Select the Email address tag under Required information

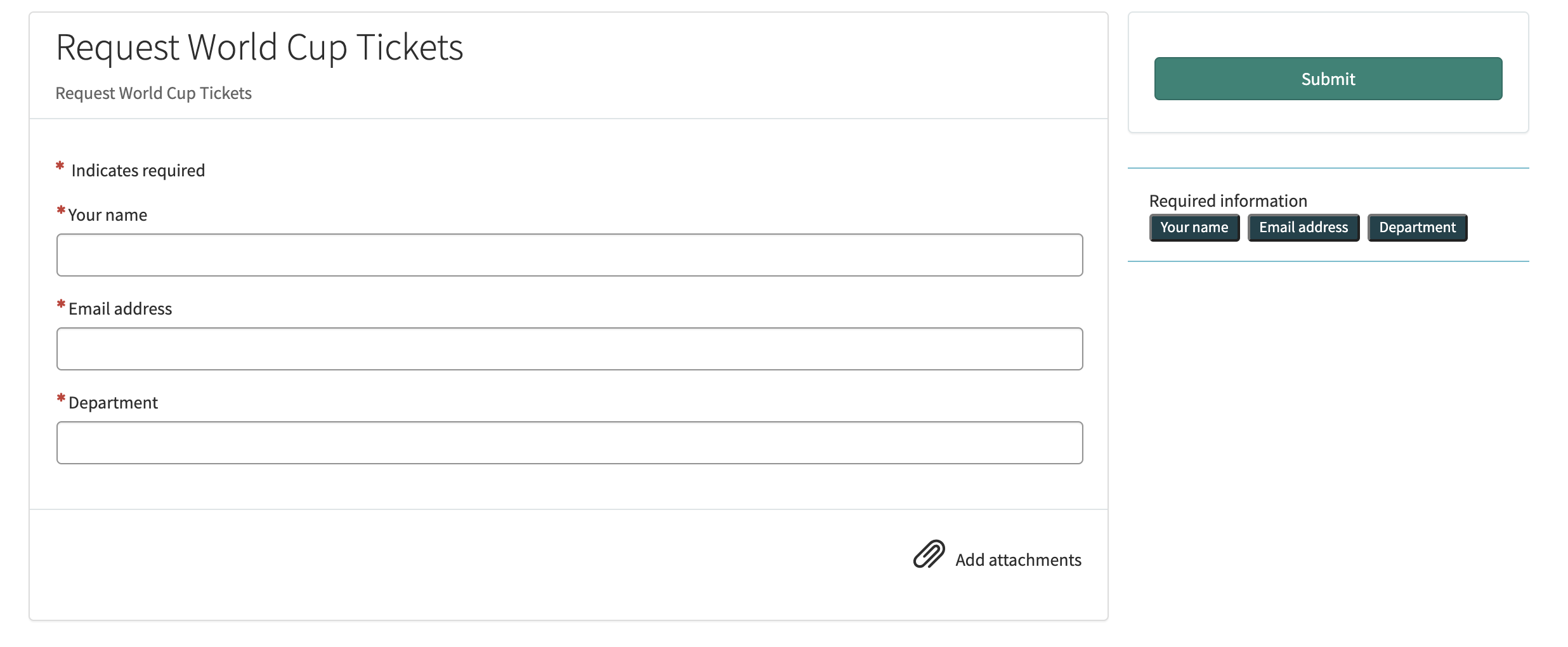coord(1303,227)
